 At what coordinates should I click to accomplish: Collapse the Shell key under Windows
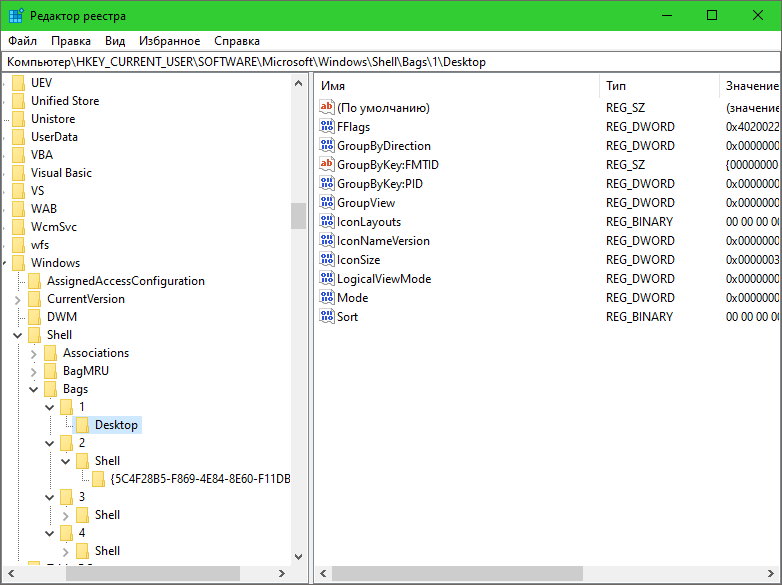click(x=18, y=335)
